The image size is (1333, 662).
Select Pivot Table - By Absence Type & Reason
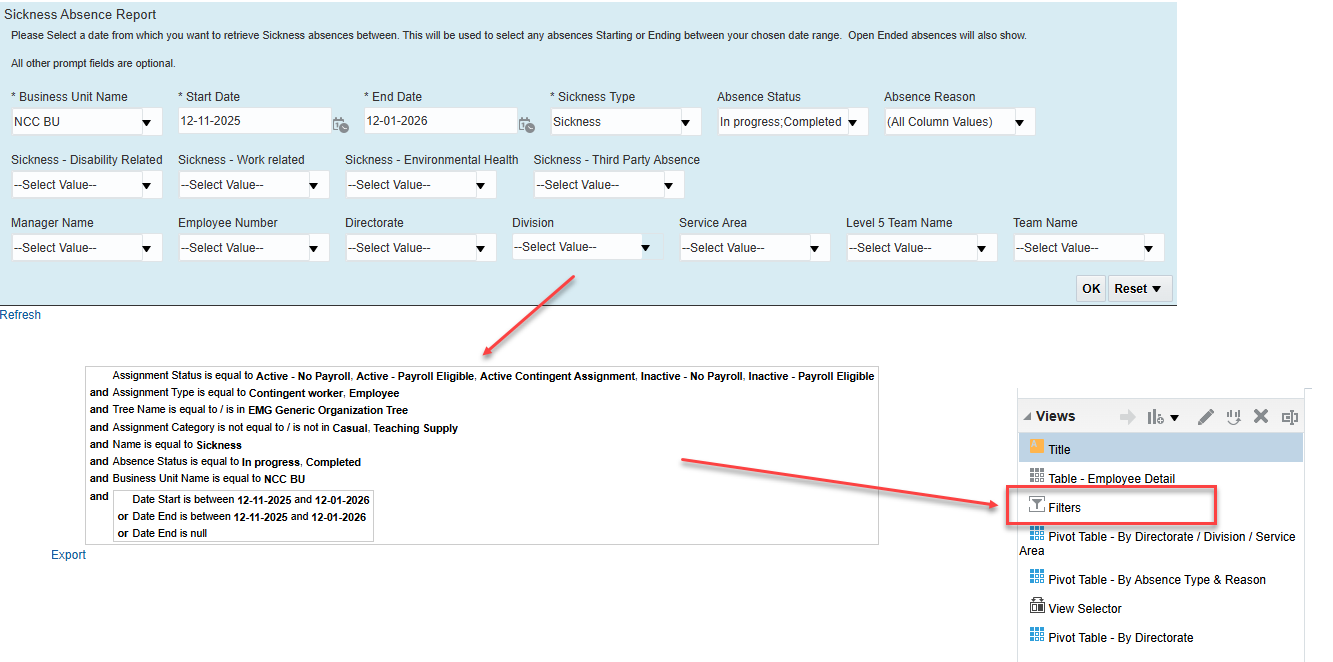coord(1157,580)
